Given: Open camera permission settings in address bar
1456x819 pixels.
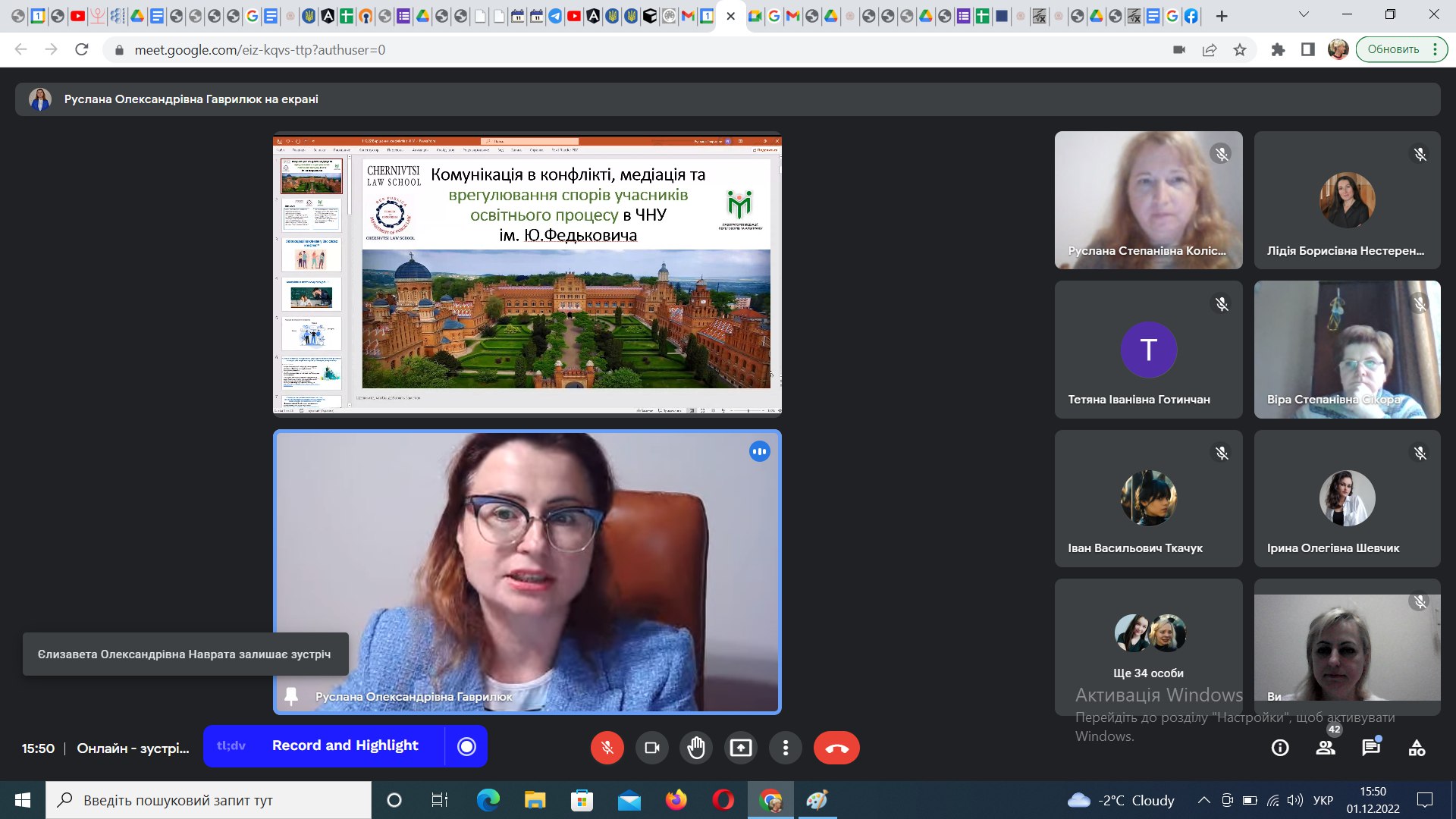Looking at the screenshot, I should 1178,49.
